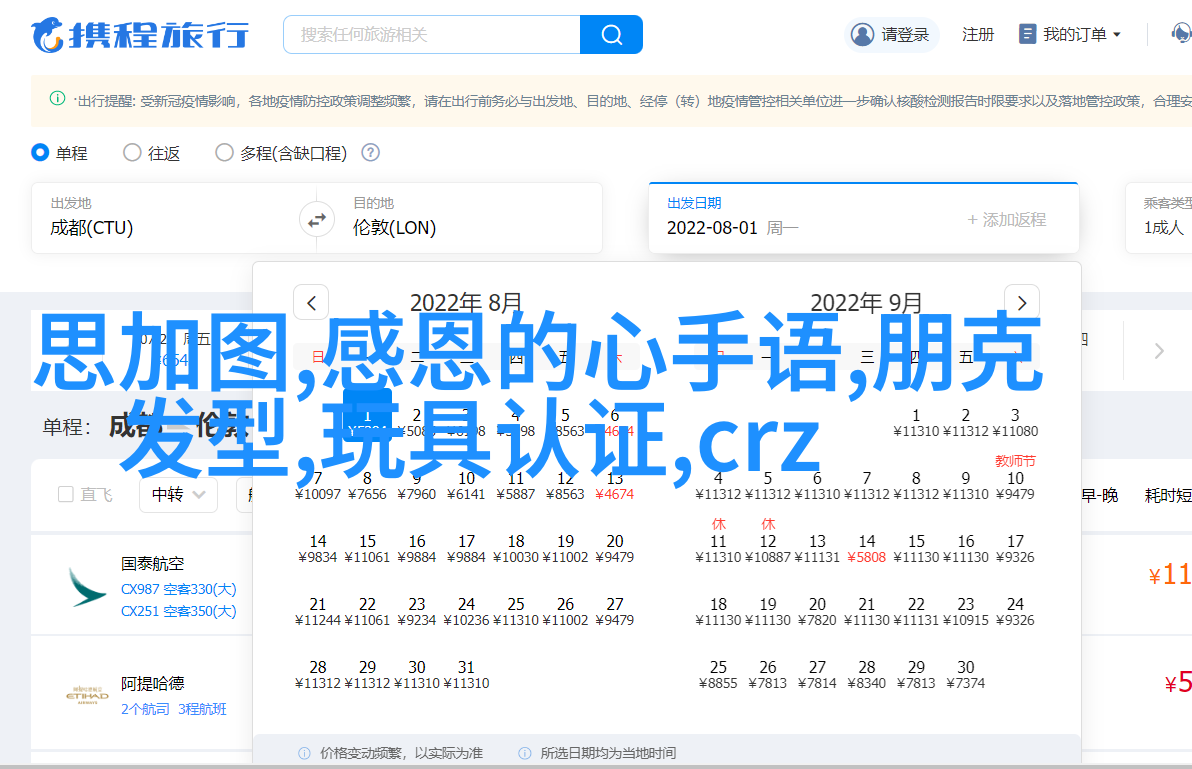Select August 20 priced ¥9479

coord(614,549)
